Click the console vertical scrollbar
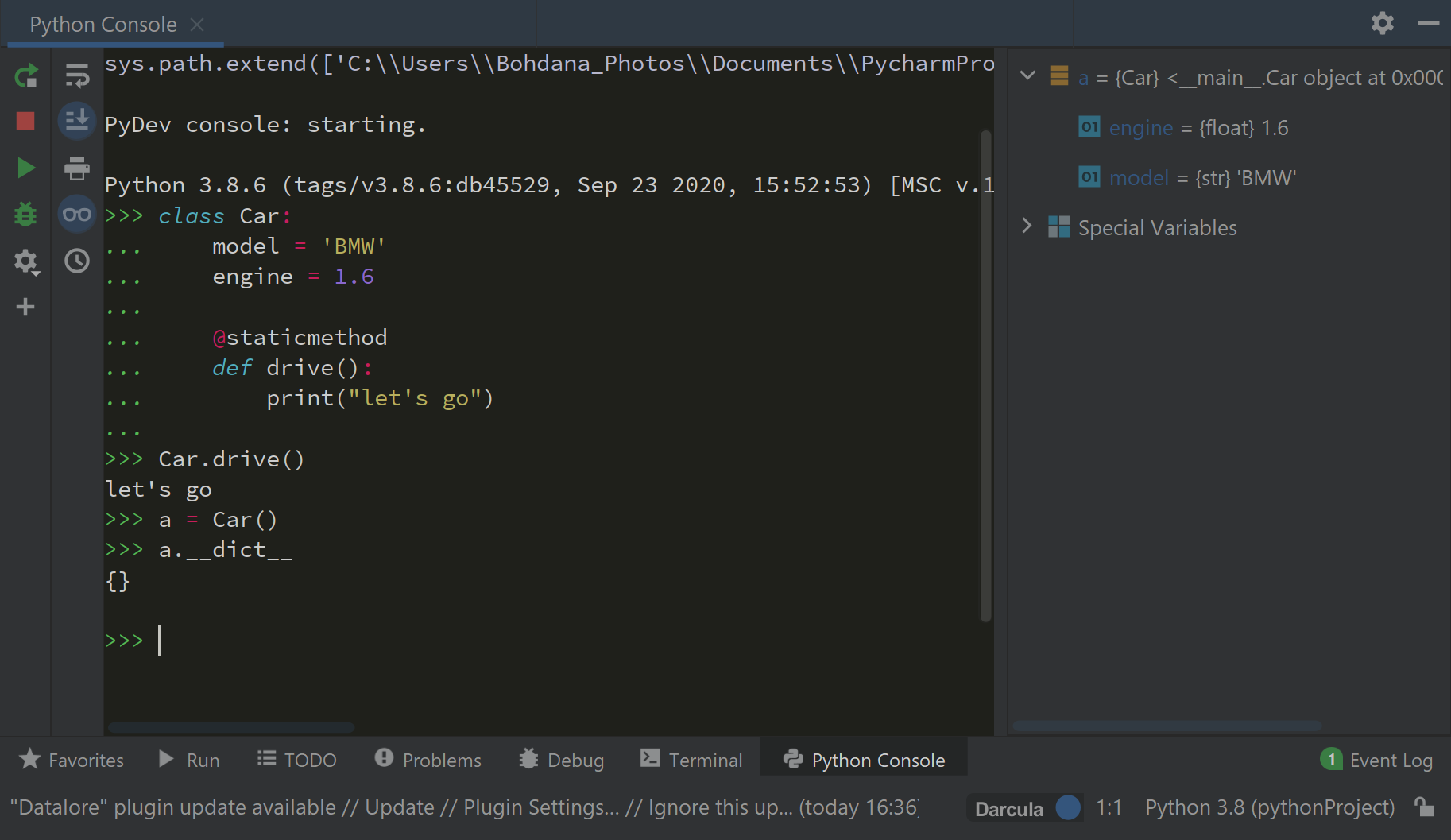The height and width of the screenshot is (840, 1451). pyautogui.click(x=985, y=375)
